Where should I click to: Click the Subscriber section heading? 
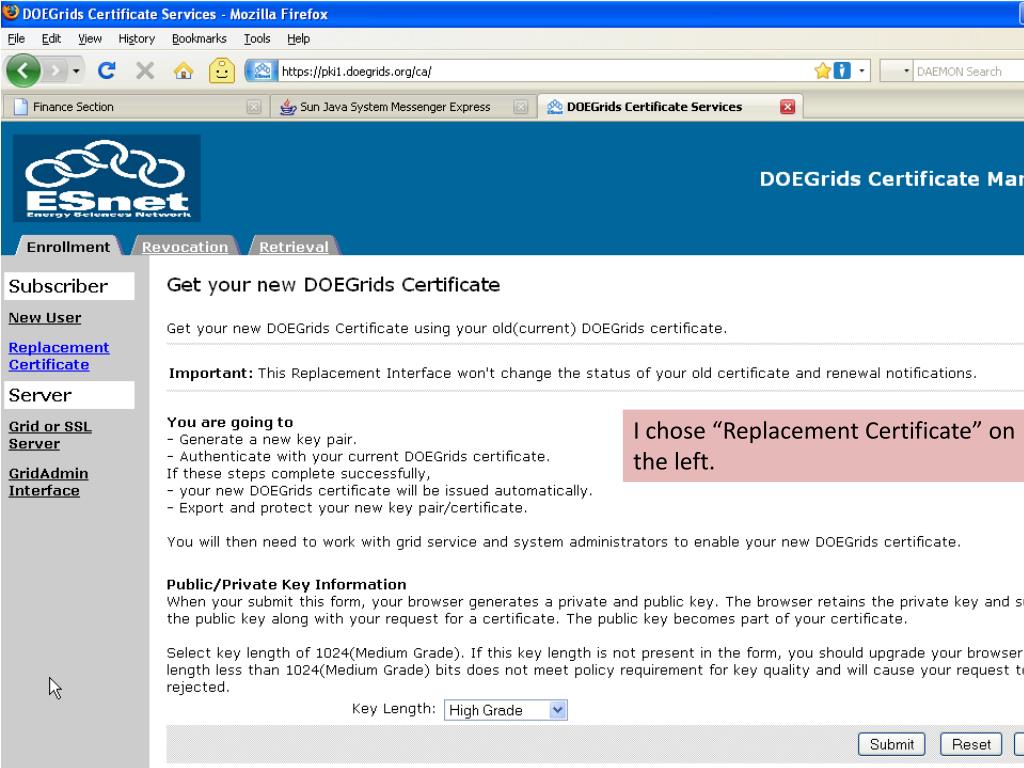(x=69, y=286)
